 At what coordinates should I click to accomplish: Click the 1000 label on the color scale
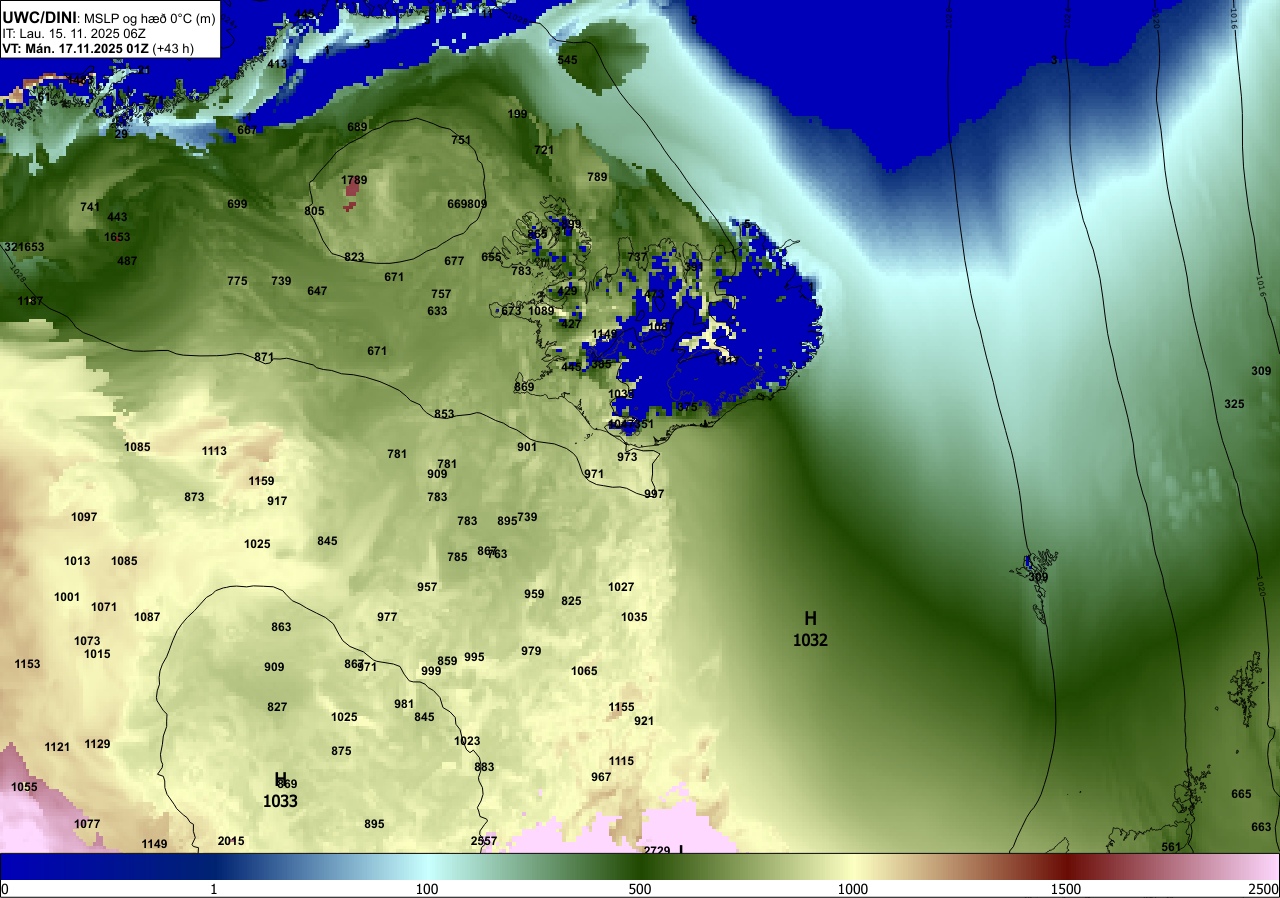pos(853,889)
